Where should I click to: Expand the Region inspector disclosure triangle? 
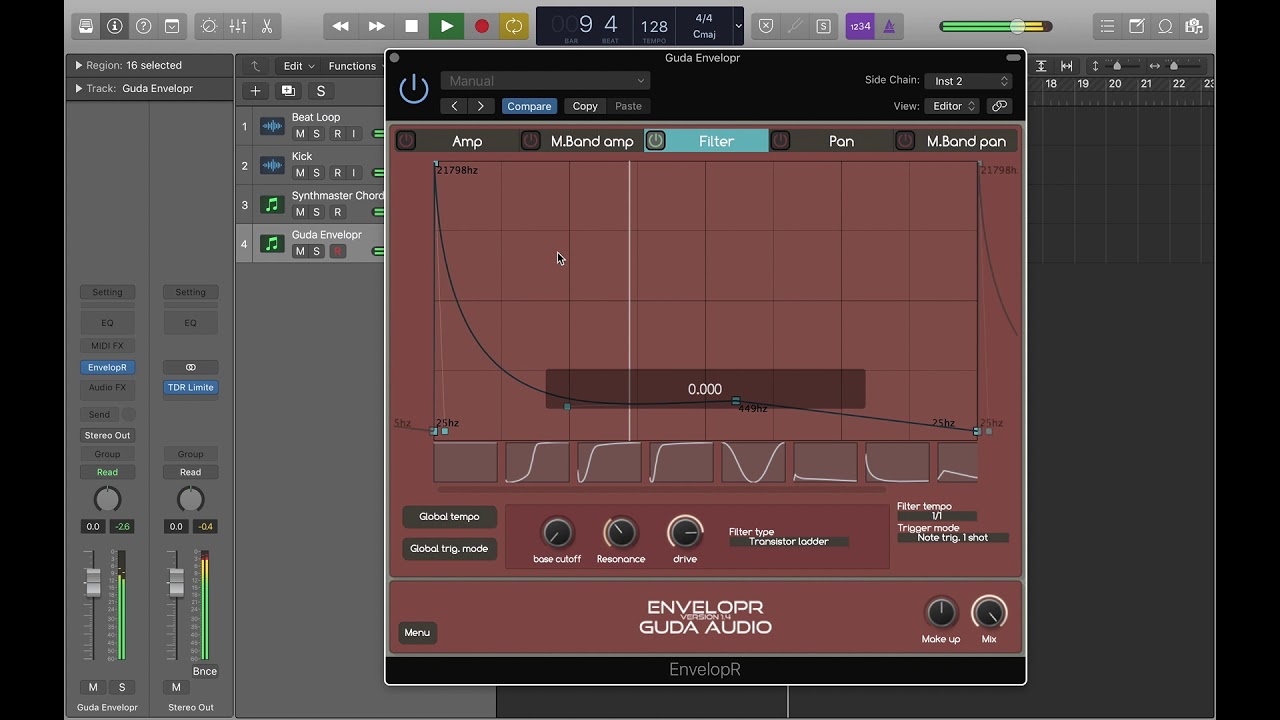[x=79, y=65]
